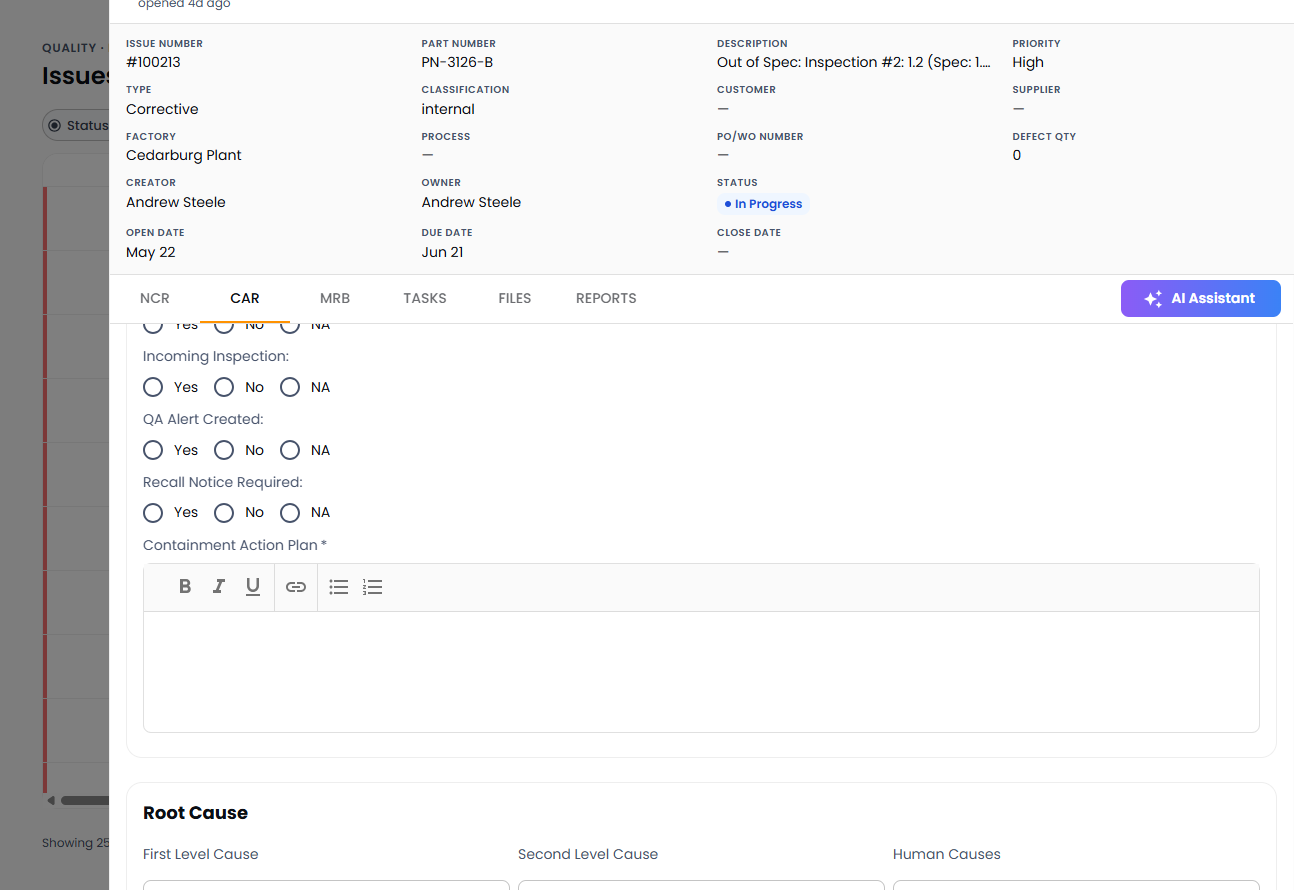Apply italic in the Containment Action Plan editor
The height and width of the screenshot is (890, 1294).
click(x=219, y=587)
